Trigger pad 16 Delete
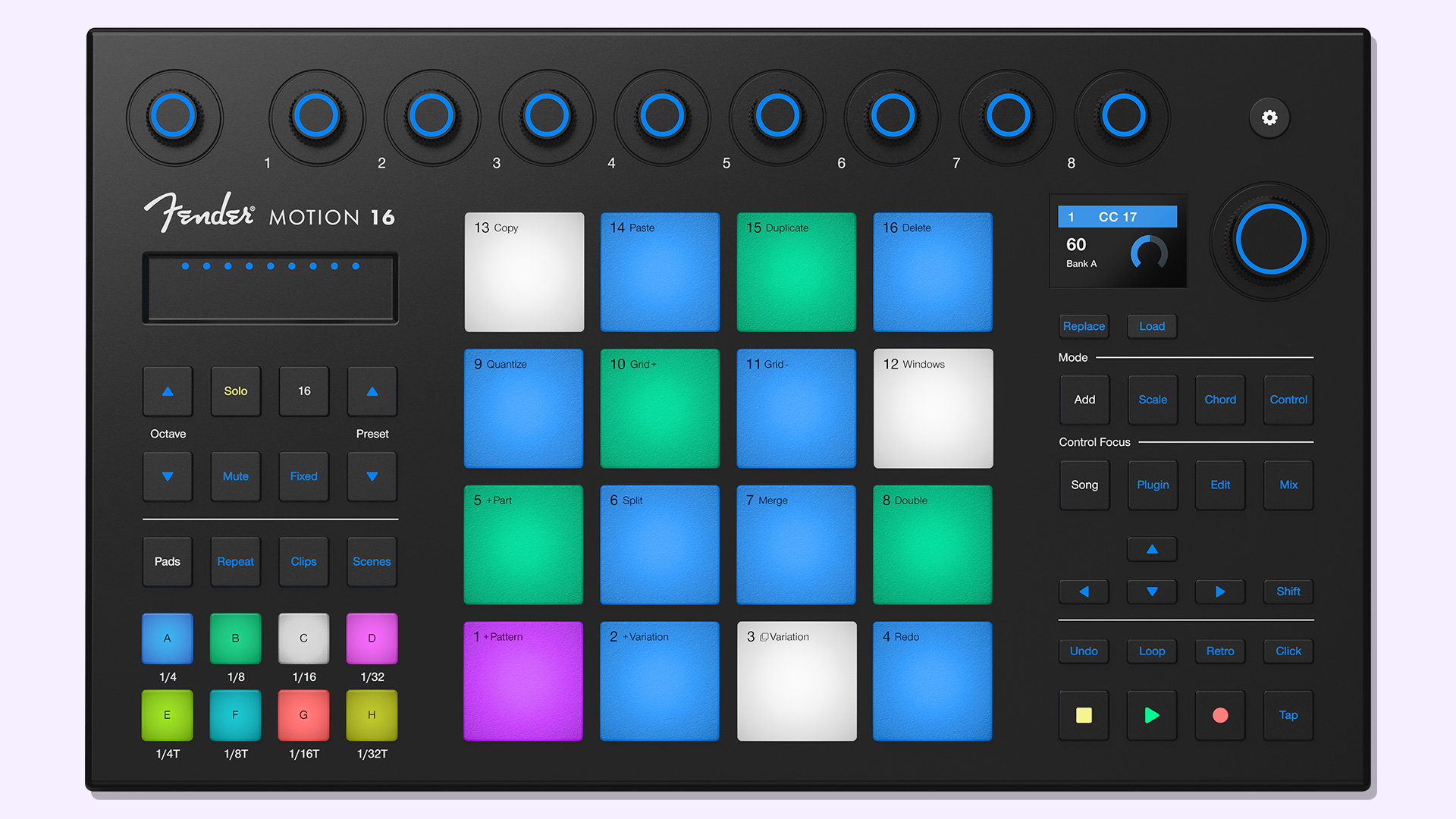Viewport: 1456px width, 819px height. (x=933, y=272)
